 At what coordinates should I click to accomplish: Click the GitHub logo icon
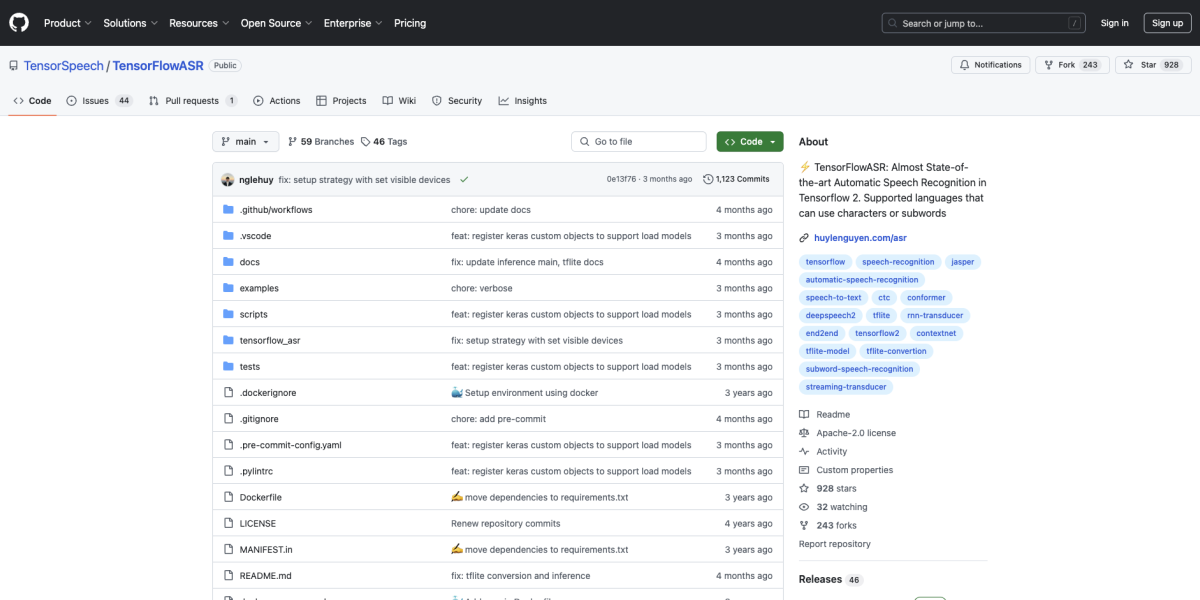click(x=20, y=23)
